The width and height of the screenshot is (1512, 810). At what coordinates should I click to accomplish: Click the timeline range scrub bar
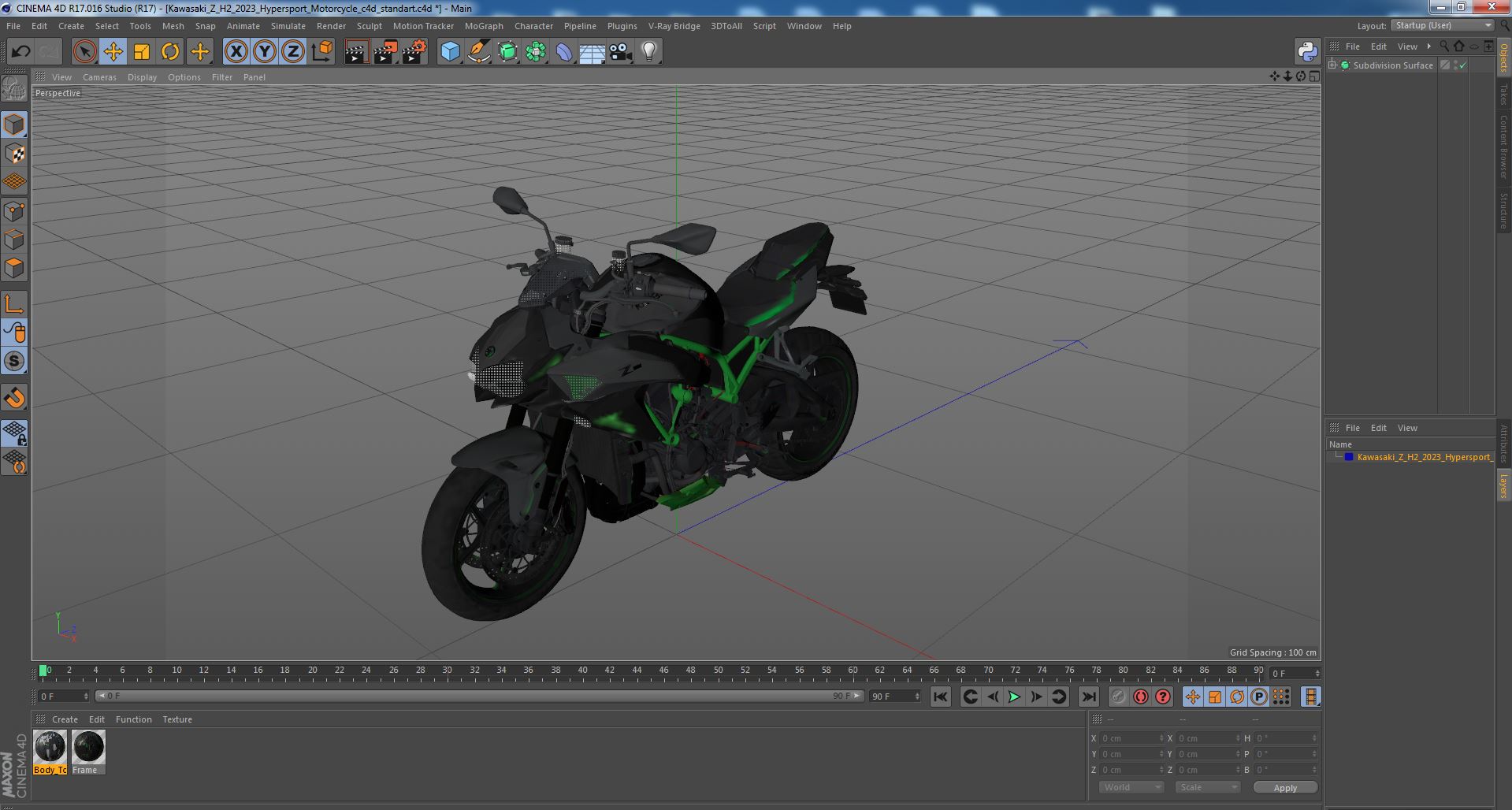point(479,696)
